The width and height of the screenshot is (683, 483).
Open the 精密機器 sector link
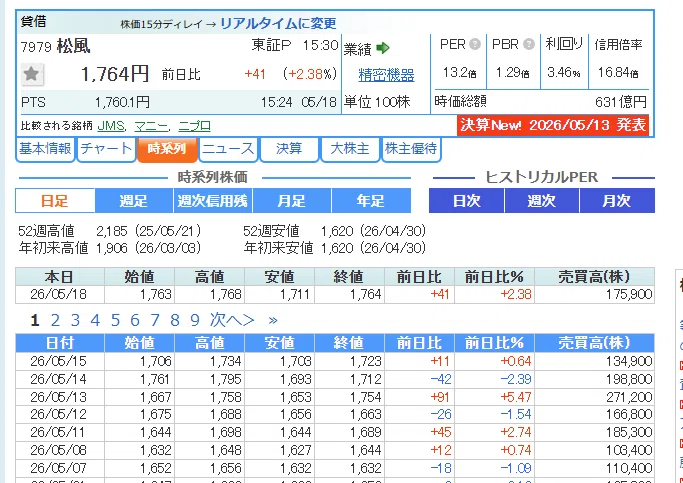click(x=386, y=75)
